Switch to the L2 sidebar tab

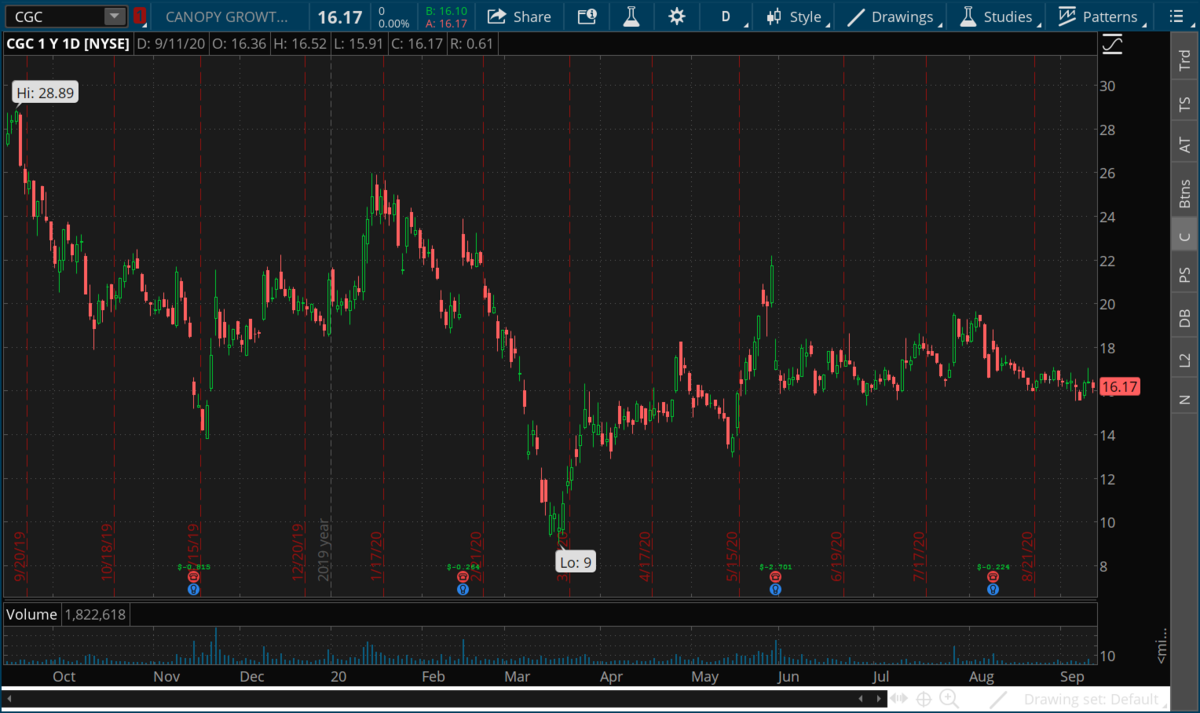click(1184, 359)
